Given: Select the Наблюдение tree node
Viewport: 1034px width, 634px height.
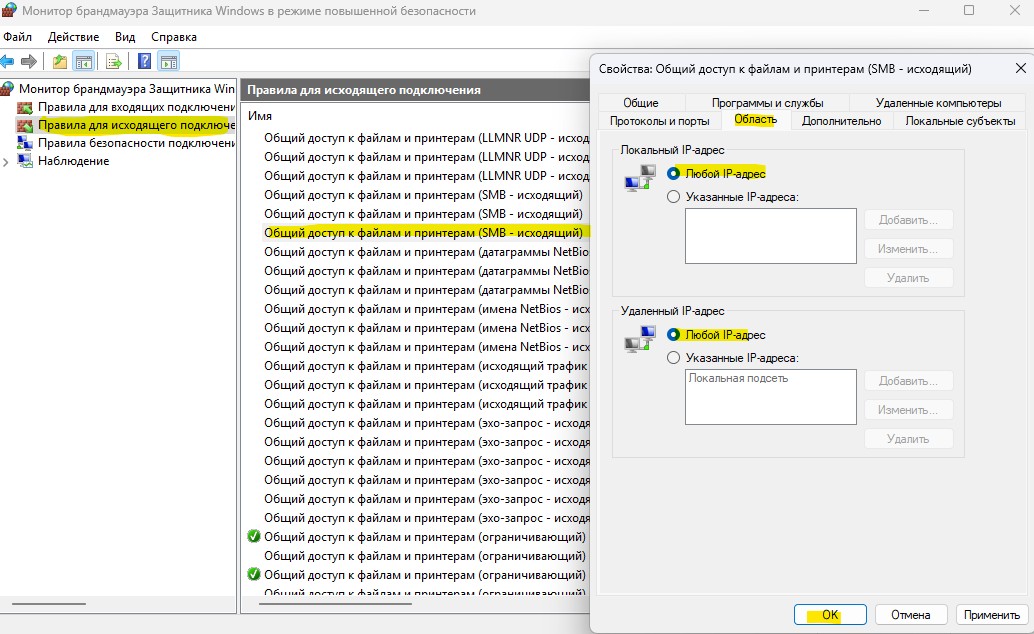Looking at the screenshot, I should tap(74, 161).
